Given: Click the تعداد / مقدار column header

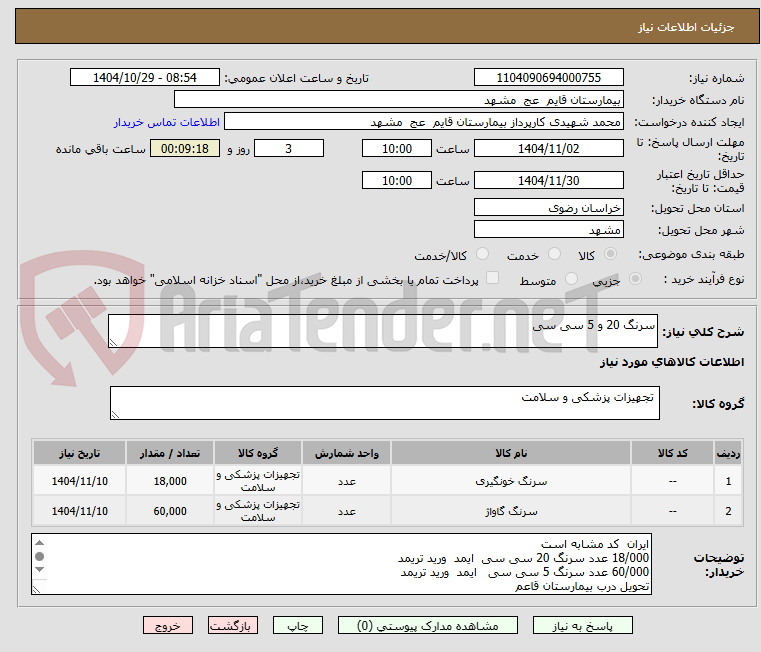Looking at the screenshot, I should (x=170, y=453).
